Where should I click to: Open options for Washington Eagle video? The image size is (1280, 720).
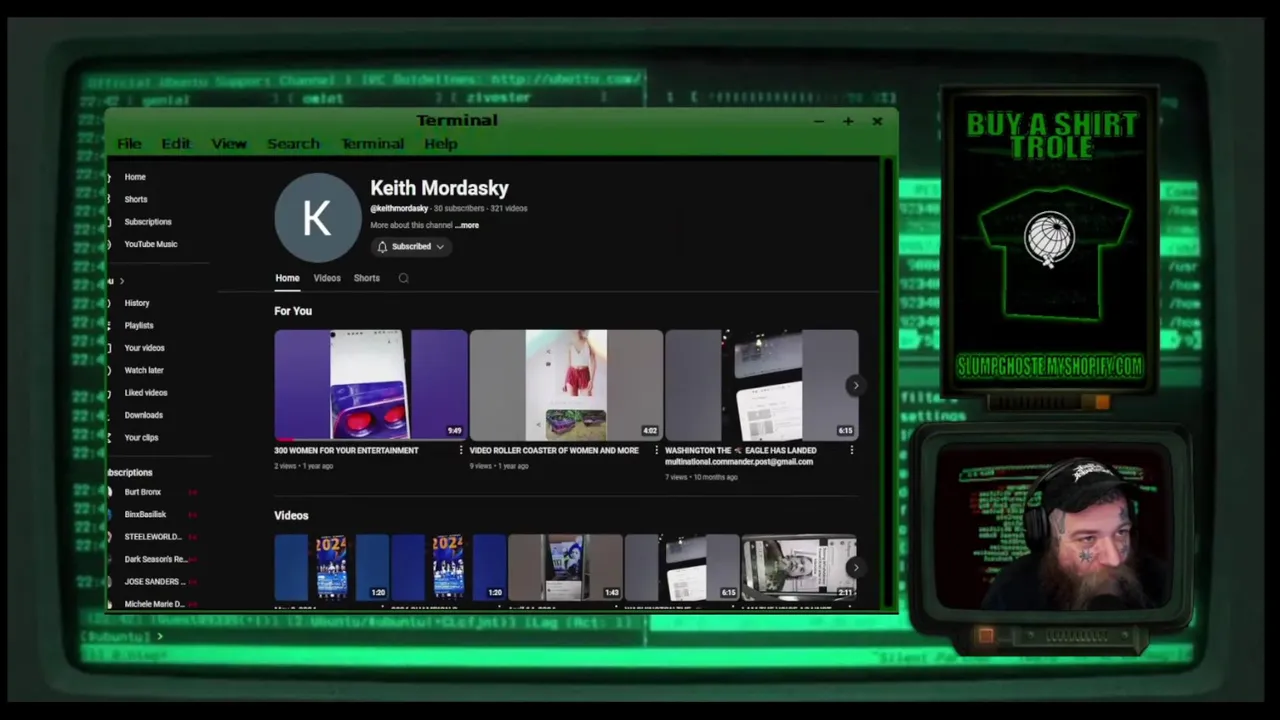[851, 451]
